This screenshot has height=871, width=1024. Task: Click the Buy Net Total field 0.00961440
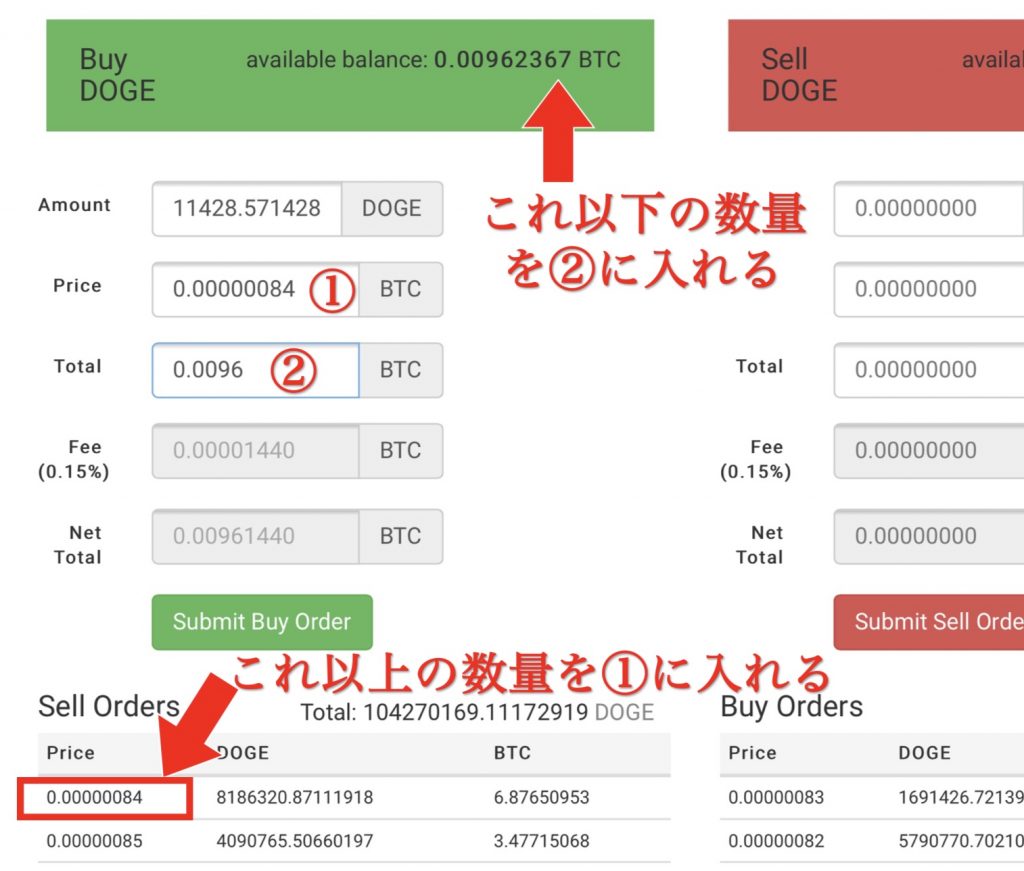click(x=255, y=537)
